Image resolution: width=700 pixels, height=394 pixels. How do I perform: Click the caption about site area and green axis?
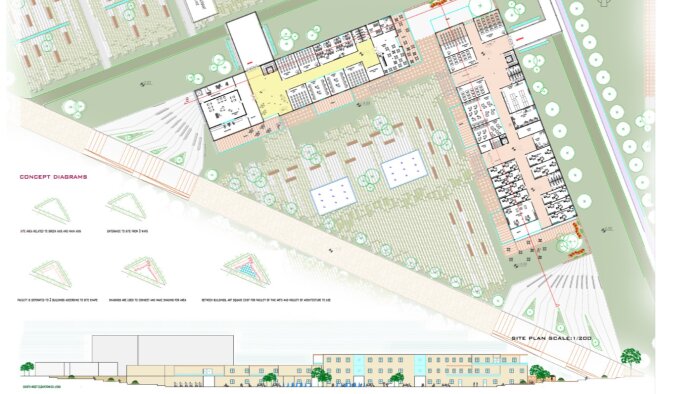(50, 232)
